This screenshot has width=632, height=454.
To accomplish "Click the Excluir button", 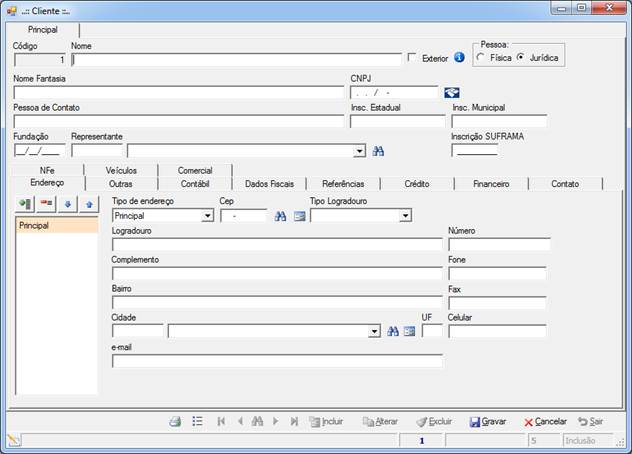I will (434, 422).
